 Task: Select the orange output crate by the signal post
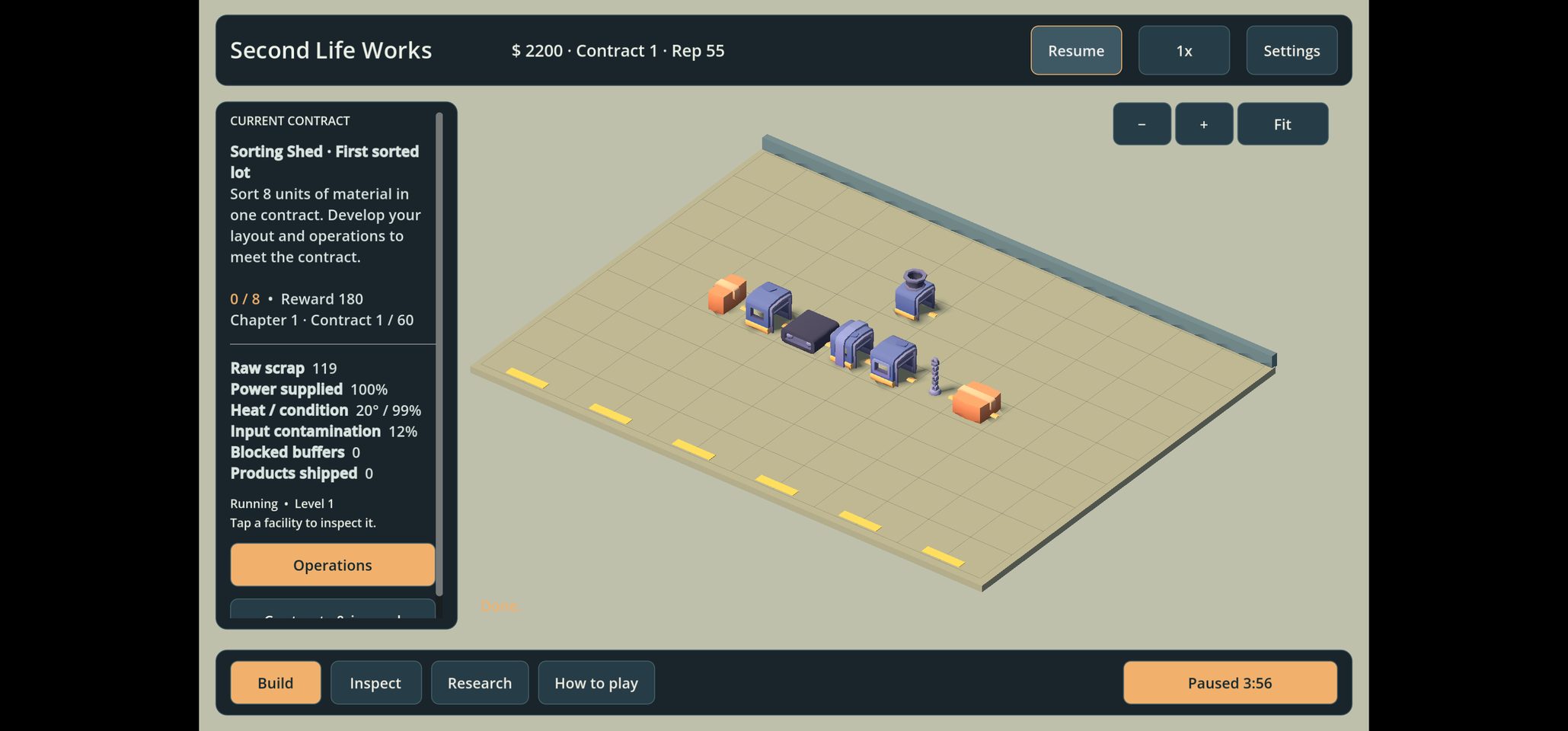[976, 402]
